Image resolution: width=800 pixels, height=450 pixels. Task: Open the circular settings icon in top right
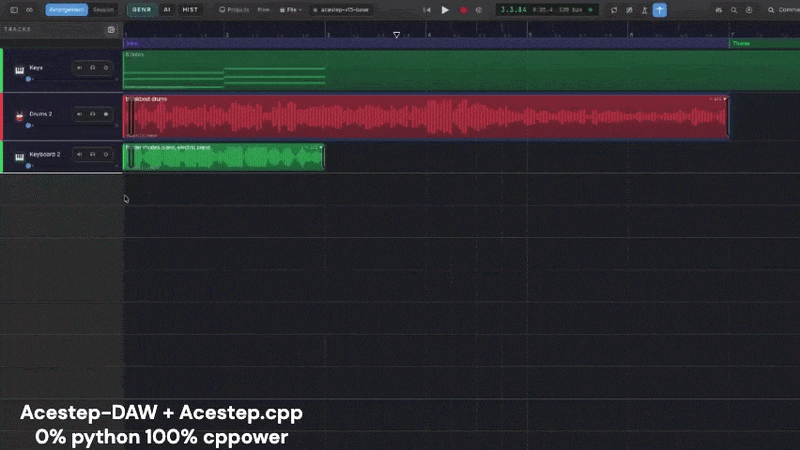[x=749, y=10]
